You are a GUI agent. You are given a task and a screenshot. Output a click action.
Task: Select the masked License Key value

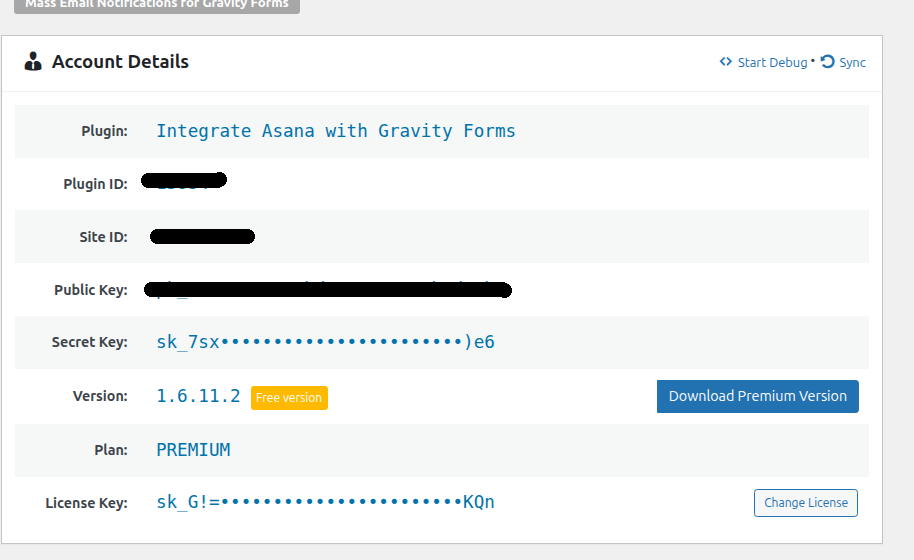(x=325, y=502)
